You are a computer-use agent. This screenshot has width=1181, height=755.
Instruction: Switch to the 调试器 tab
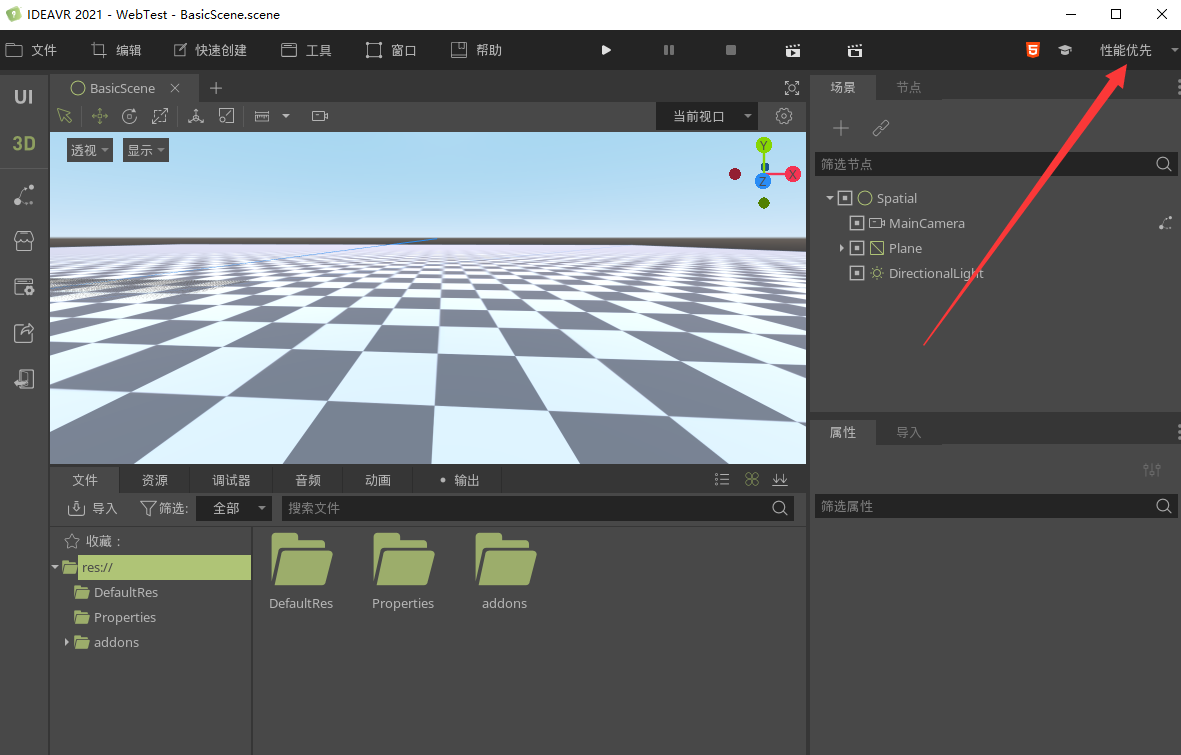tap(230, 480)
